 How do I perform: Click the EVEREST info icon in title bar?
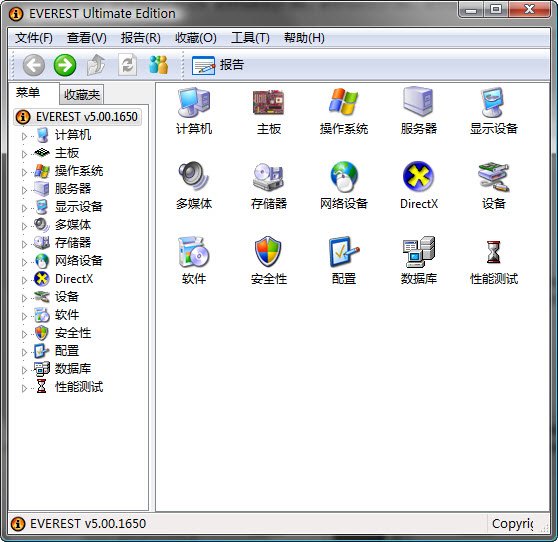16,14
